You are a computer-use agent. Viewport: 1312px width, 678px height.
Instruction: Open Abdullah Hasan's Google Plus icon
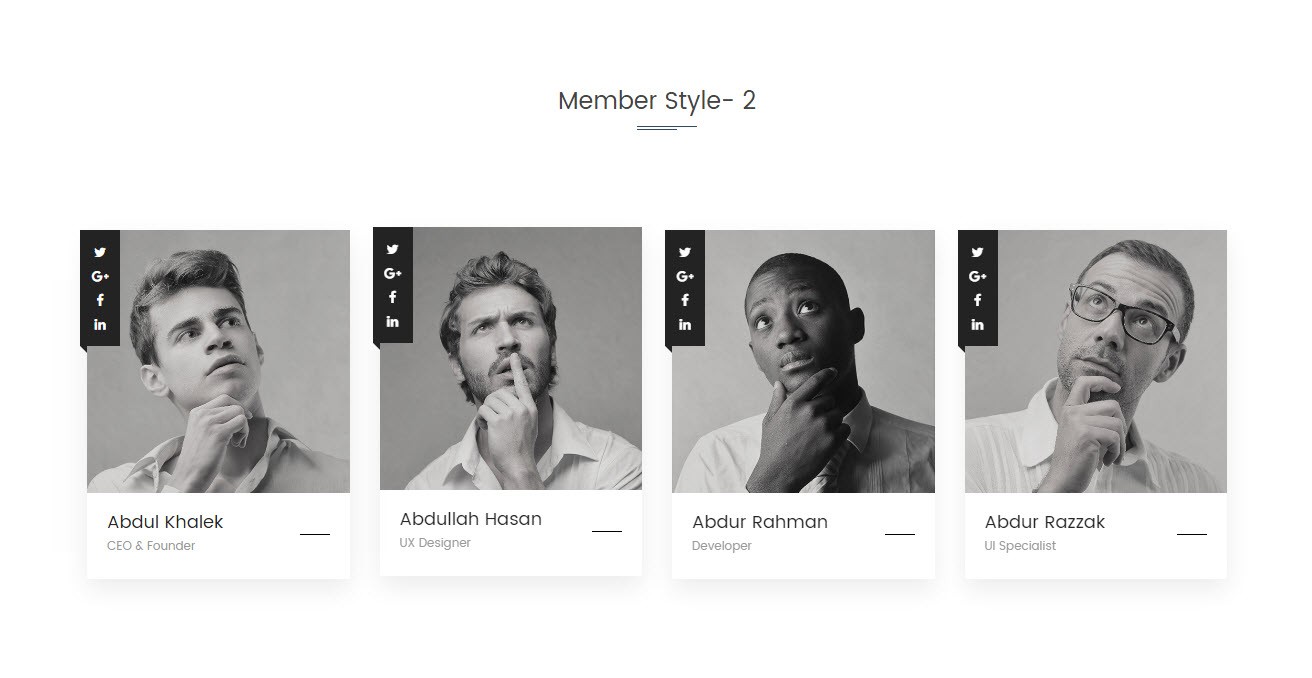coord(392,273)
